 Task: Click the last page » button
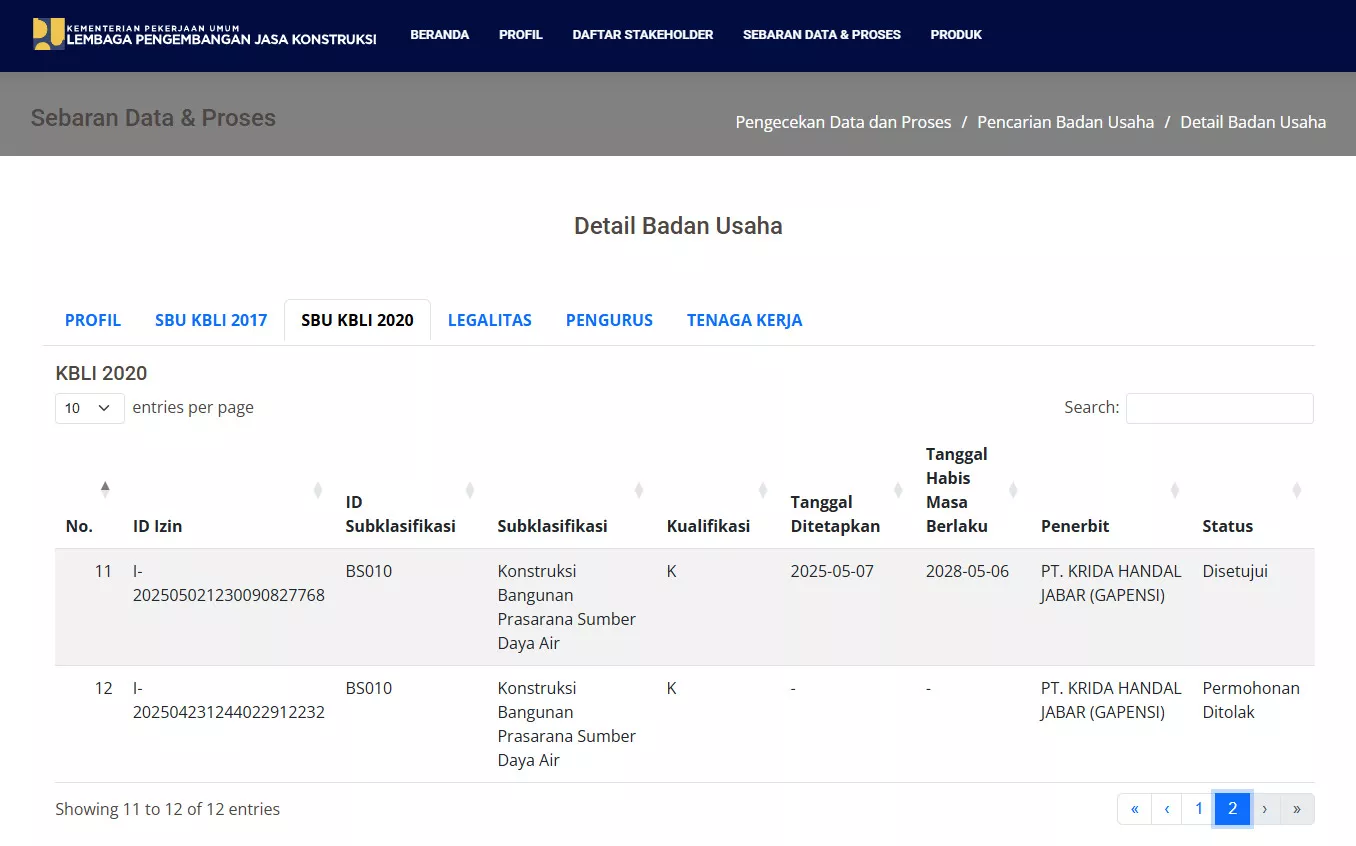pyautogui.click(x=1297, y=809)
